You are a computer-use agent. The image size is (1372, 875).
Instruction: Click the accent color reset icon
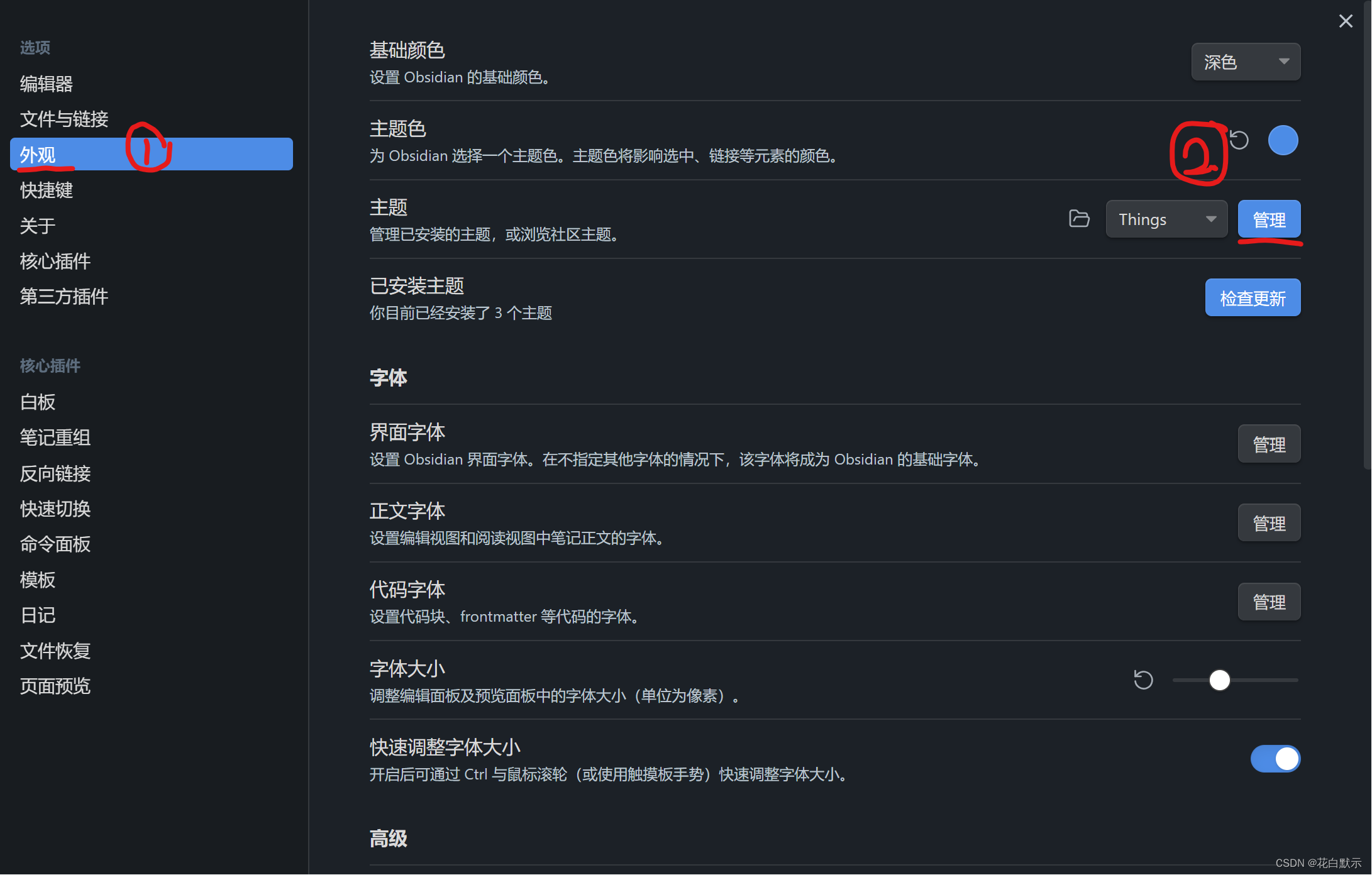(x=1239, y=140)
